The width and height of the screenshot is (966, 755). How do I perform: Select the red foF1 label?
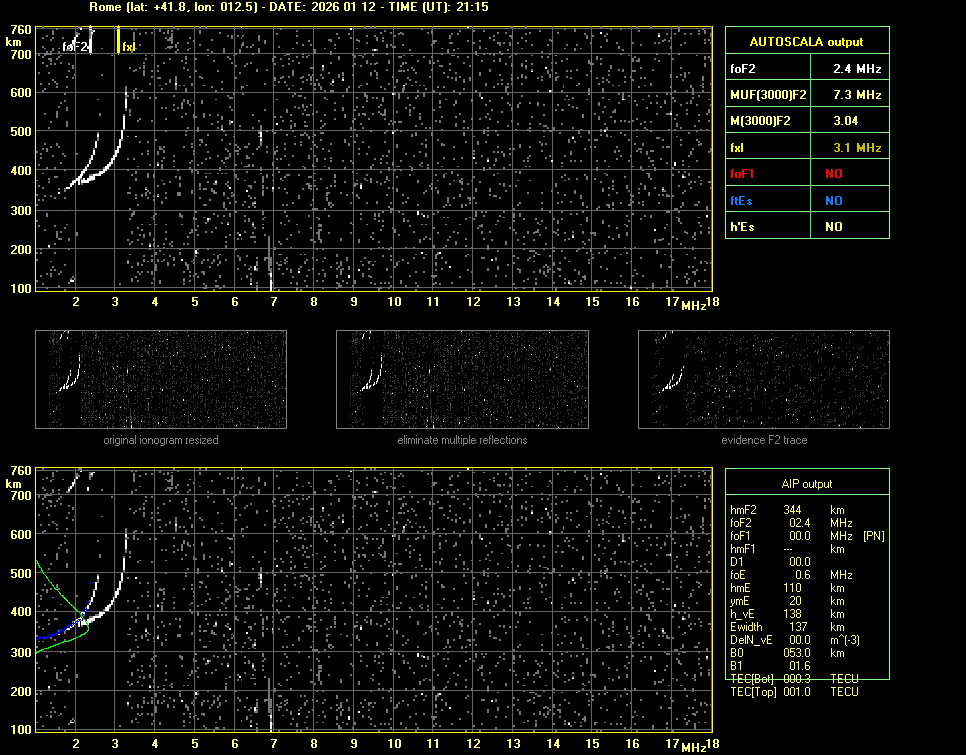click(745, 174)
